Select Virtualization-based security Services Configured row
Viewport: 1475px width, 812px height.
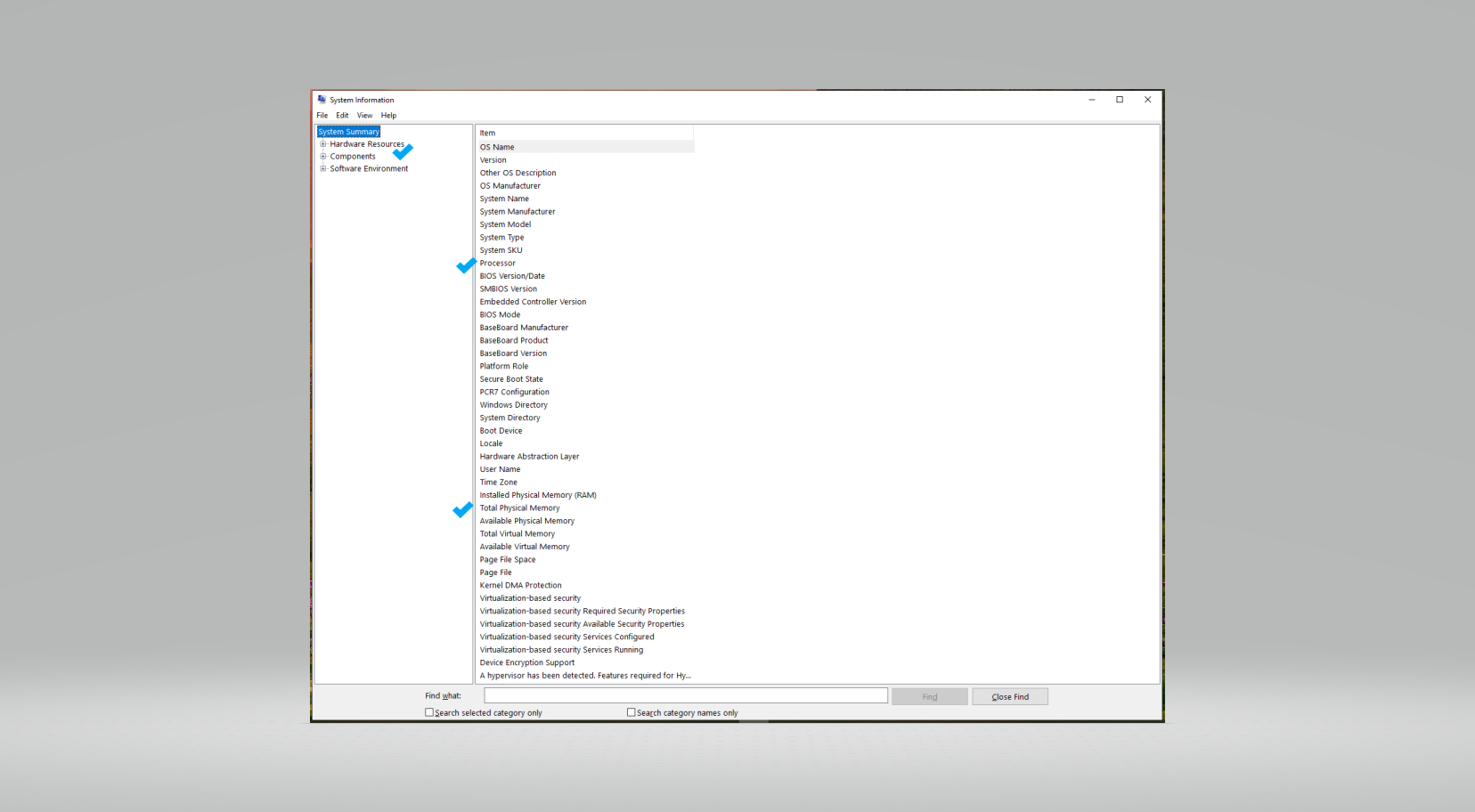click(x=585, y=638)
